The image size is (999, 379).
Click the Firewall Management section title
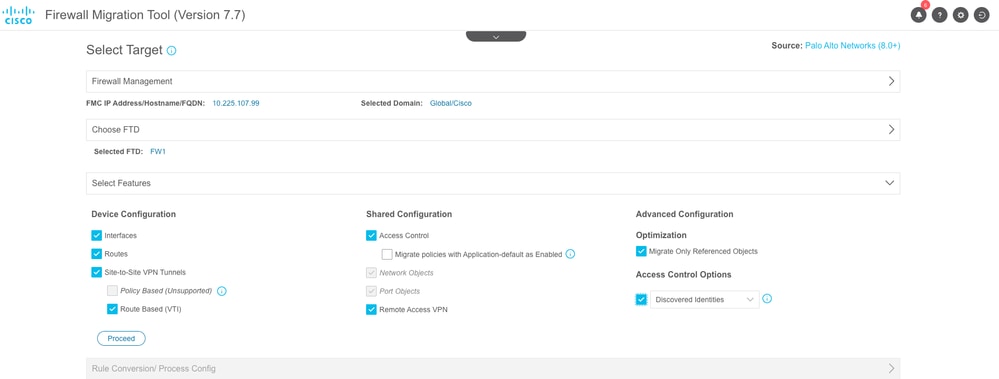click(x=132, y=82)
